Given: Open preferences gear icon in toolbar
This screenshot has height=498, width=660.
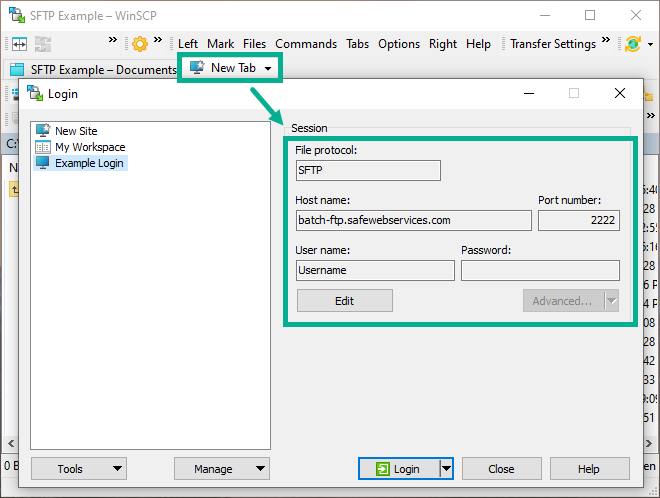Looking at the screenshot, I should pyautogui.click(x=140, y=44).
